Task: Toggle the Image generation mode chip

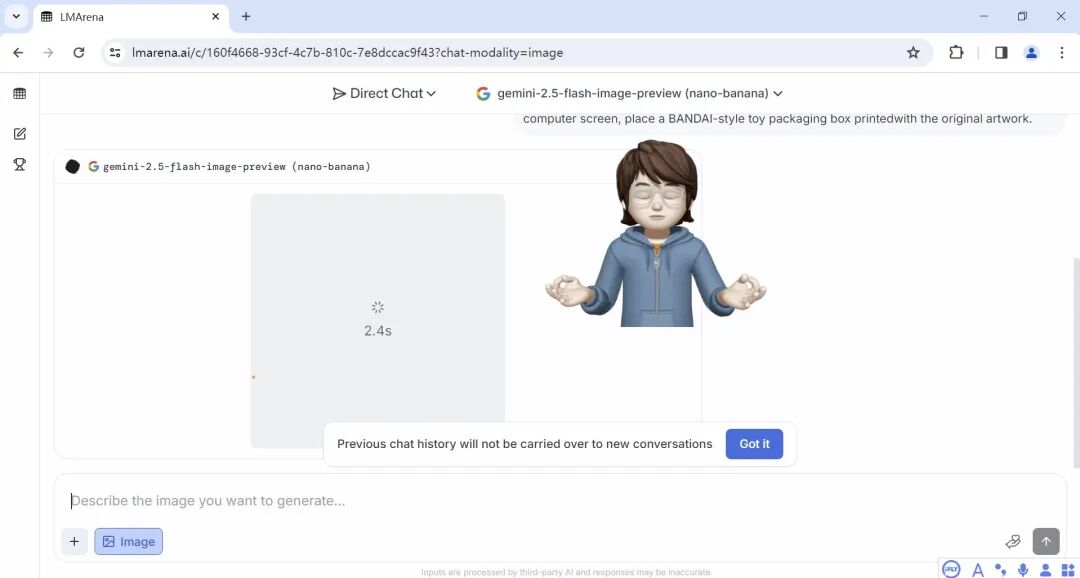Action: click(128, 541)
